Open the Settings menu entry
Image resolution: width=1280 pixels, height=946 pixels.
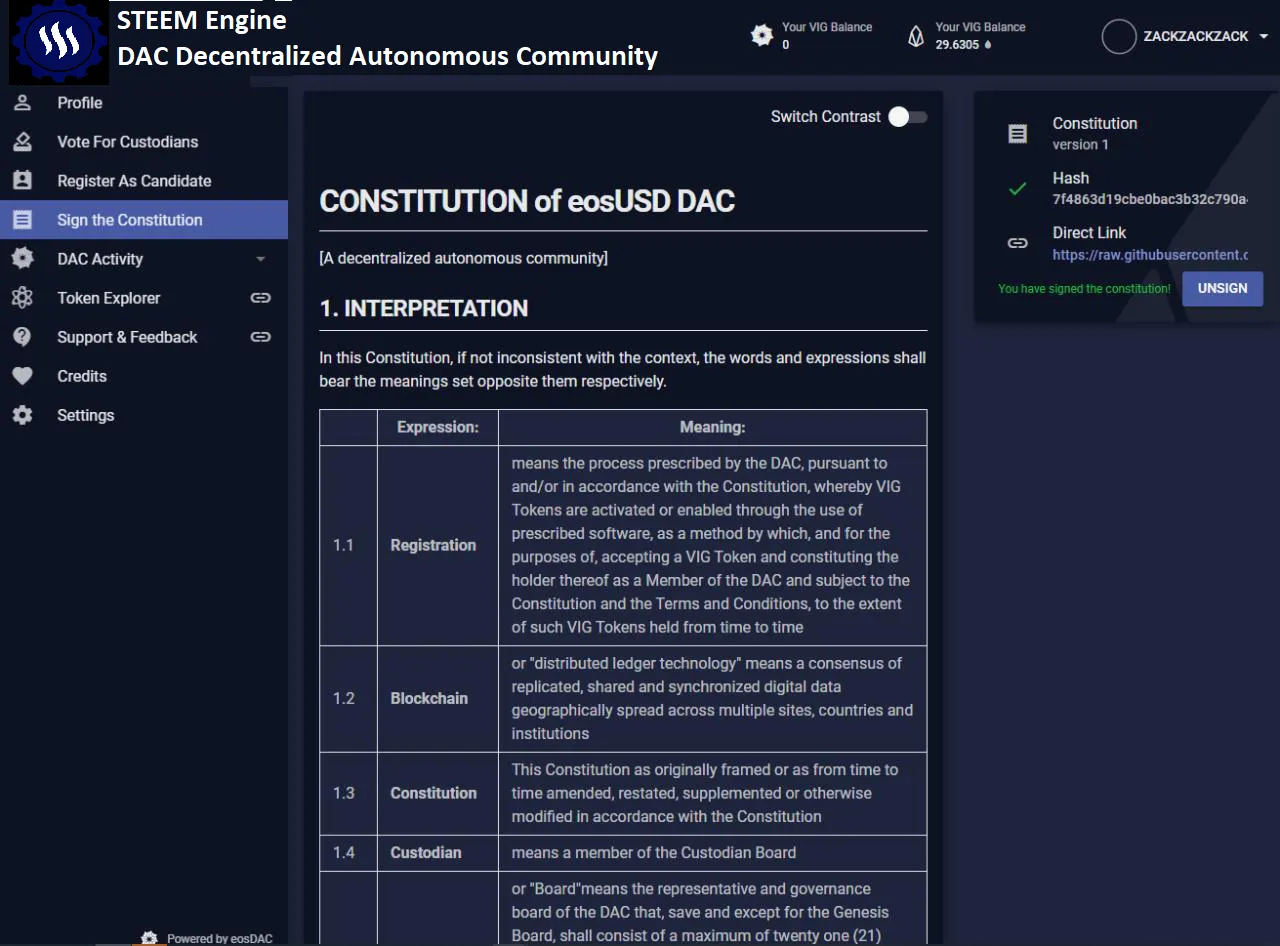144,415
